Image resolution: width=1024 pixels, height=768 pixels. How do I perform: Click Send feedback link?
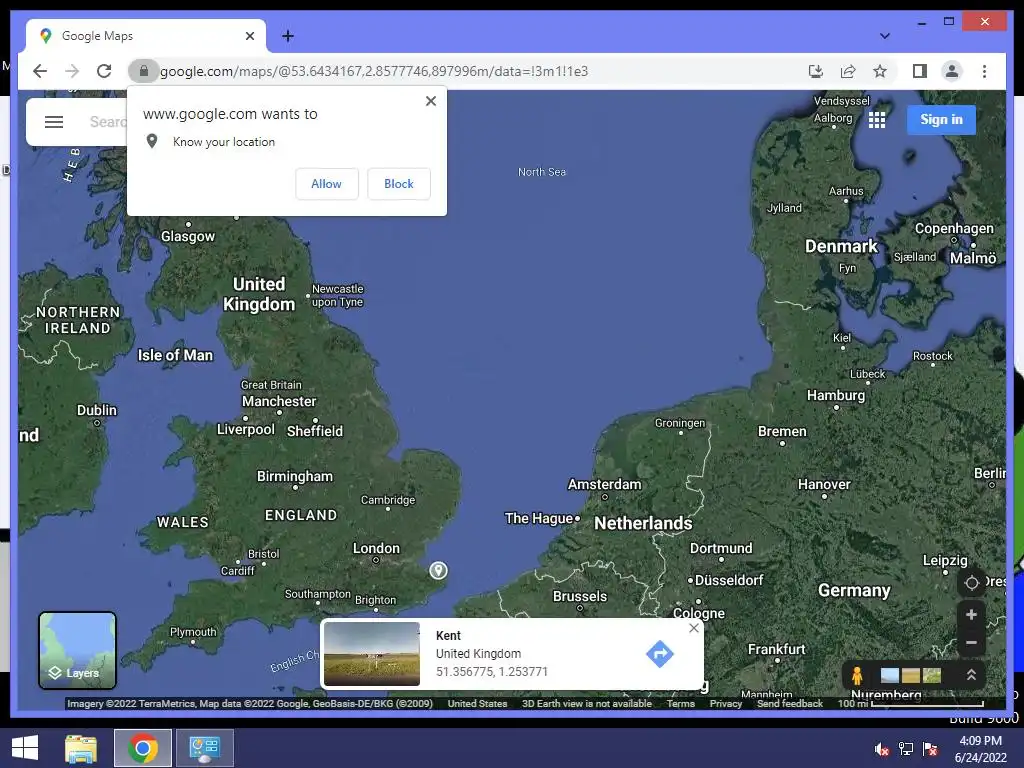(790, 703)
